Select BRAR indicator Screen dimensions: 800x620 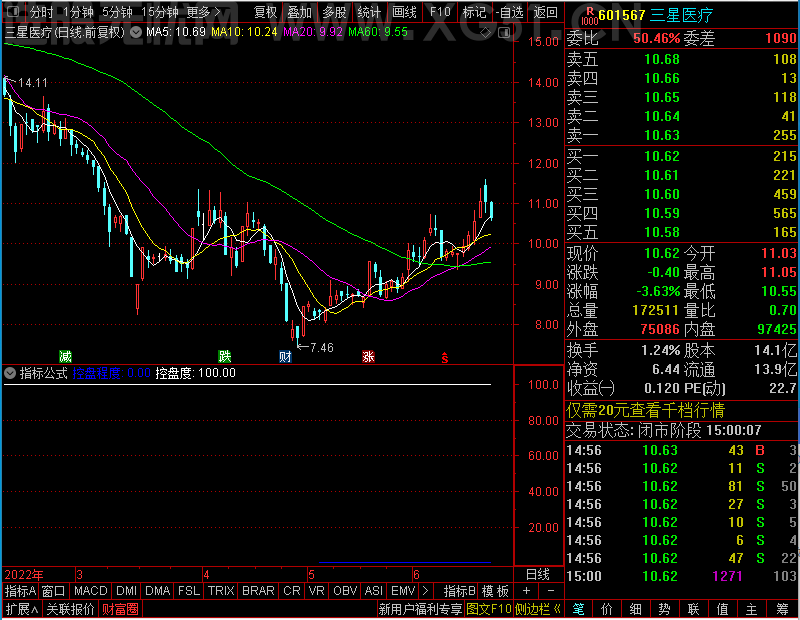(258, 591)
